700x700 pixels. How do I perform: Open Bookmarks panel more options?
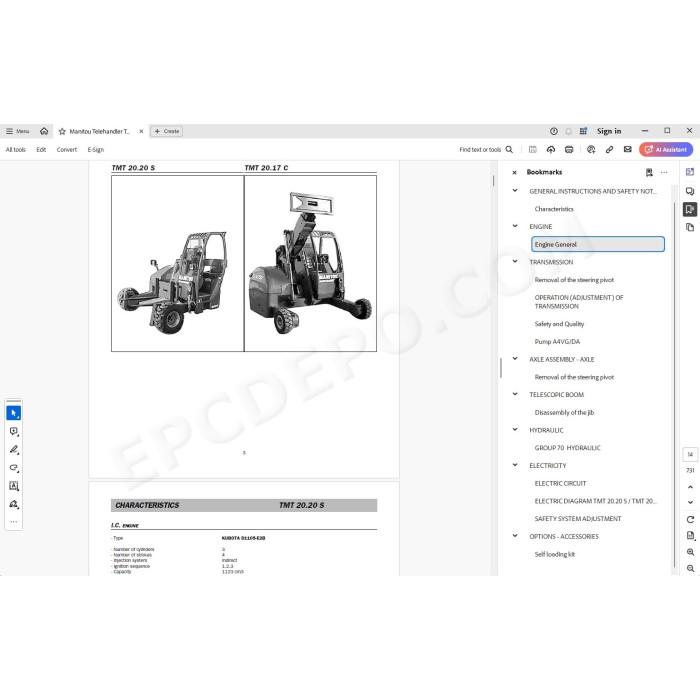point(664,172)
